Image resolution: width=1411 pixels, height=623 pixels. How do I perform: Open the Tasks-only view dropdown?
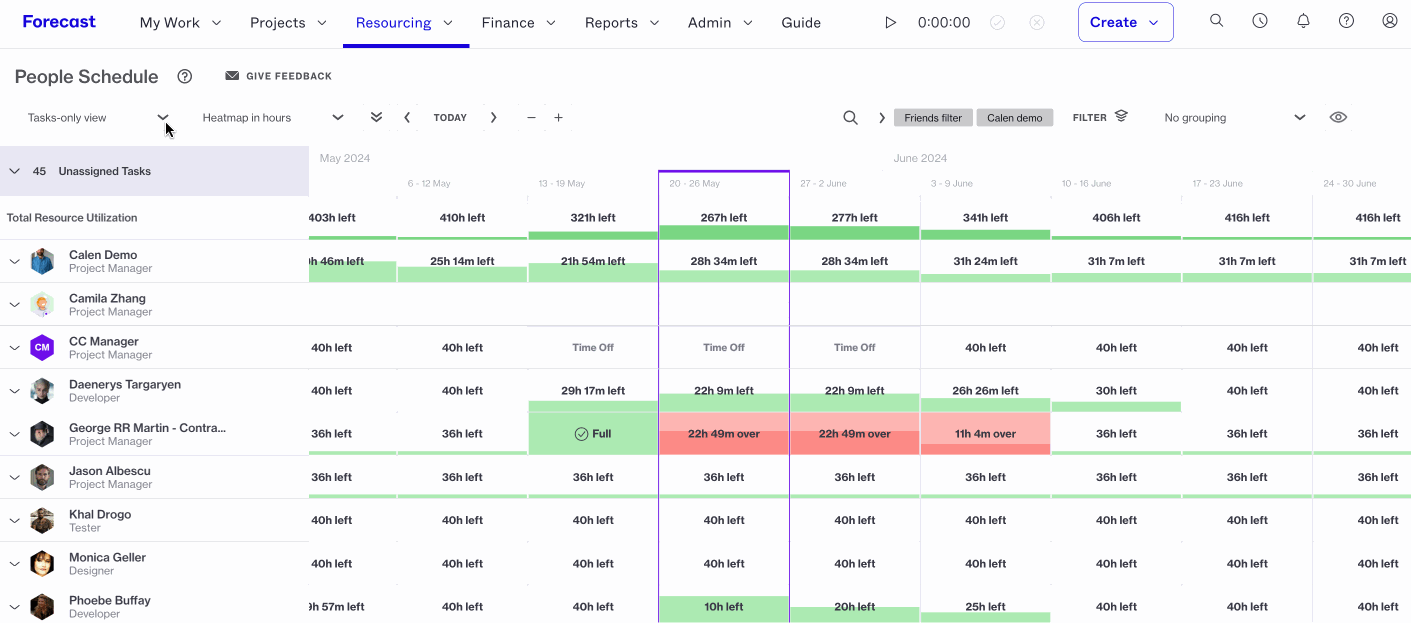click(98, 118)
